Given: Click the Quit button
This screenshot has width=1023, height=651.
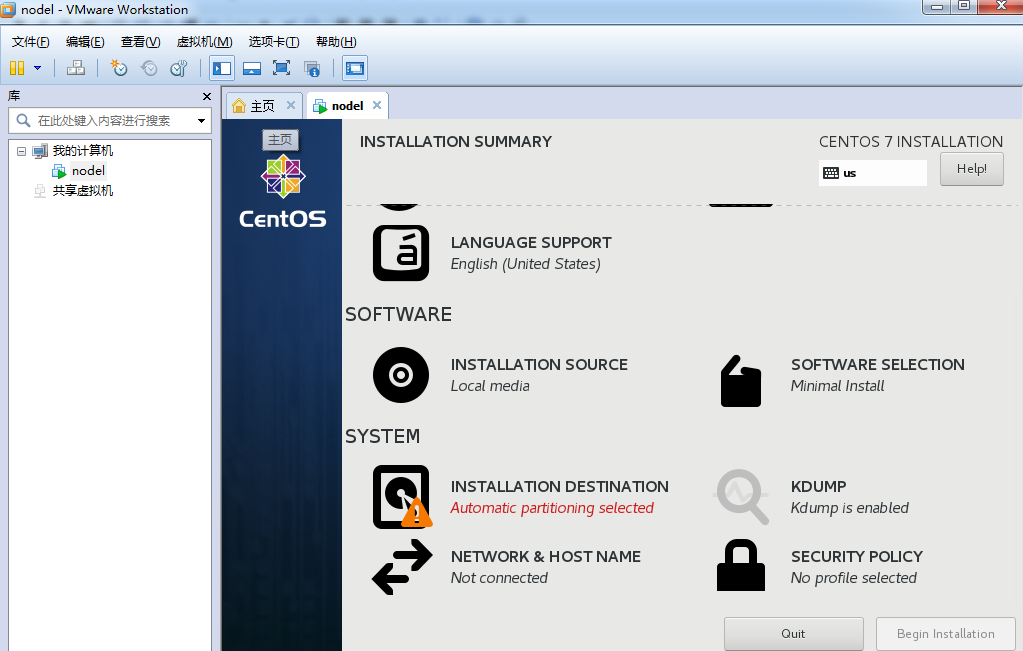Looking at the screenshot, I should [793, 633].
